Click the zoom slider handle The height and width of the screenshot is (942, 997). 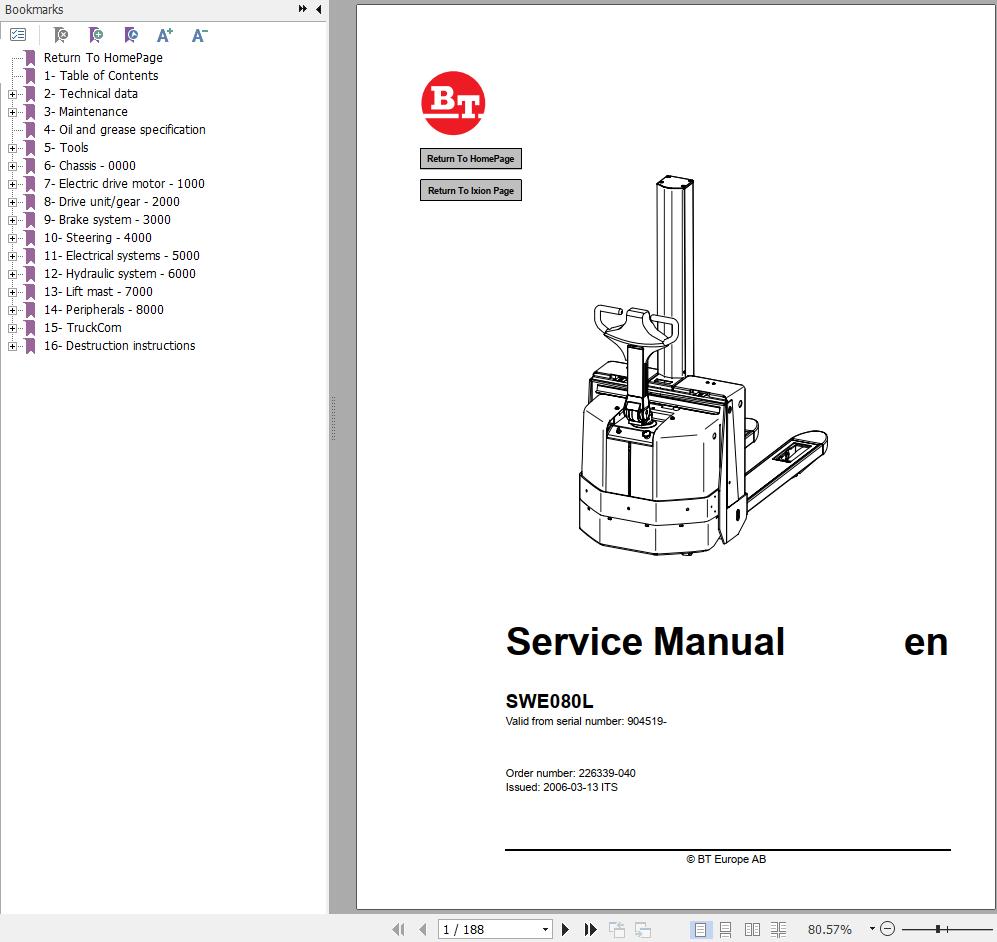pos(937,929)
